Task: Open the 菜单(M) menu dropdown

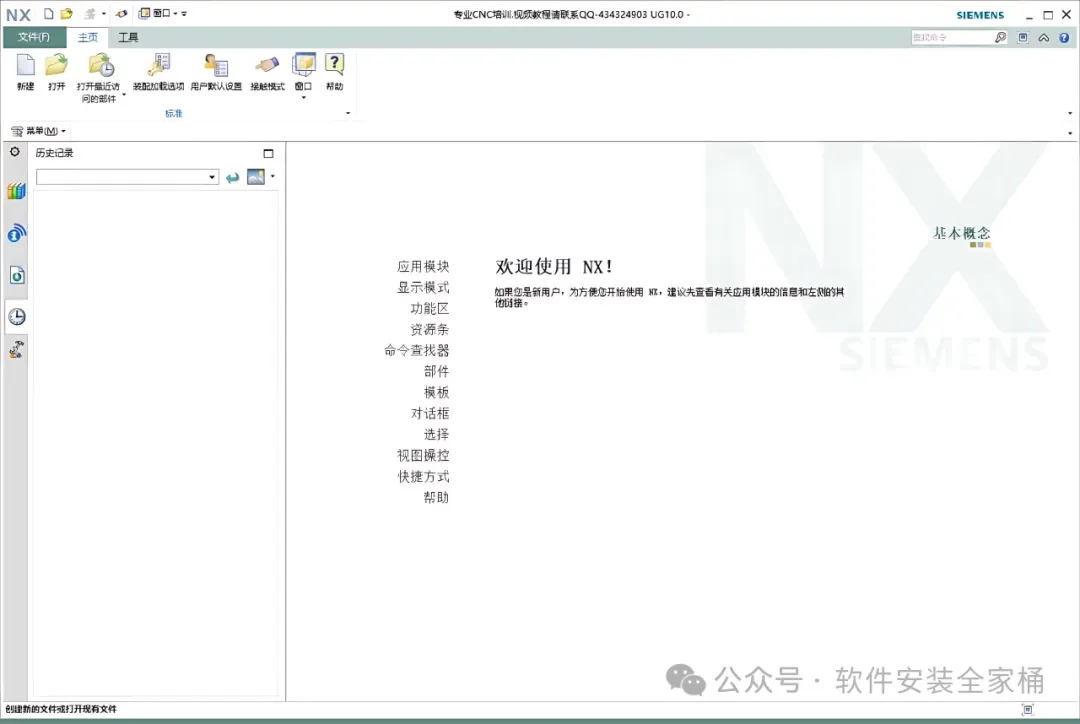Action: (39, 131)
